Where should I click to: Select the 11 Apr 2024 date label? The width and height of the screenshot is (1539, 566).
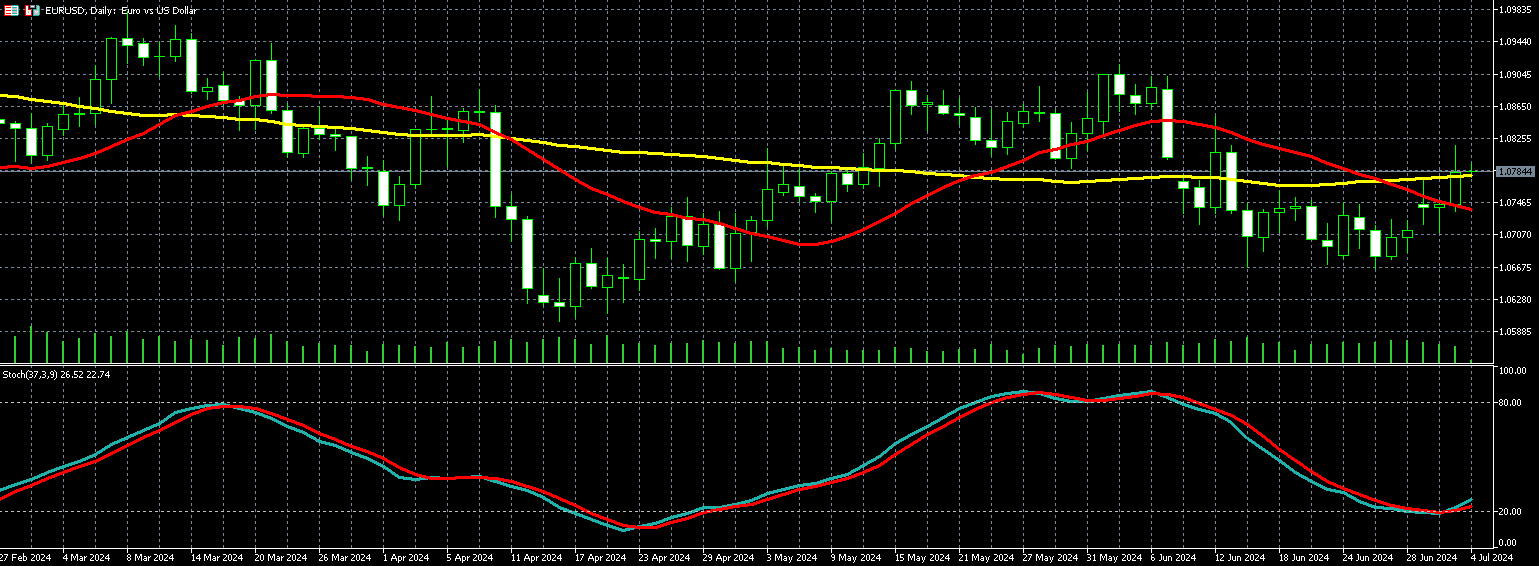pos(535,557)
